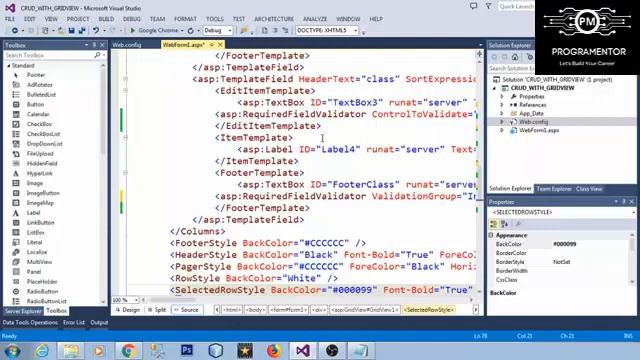Open the Output panel tab

click(x=99, y=322)
